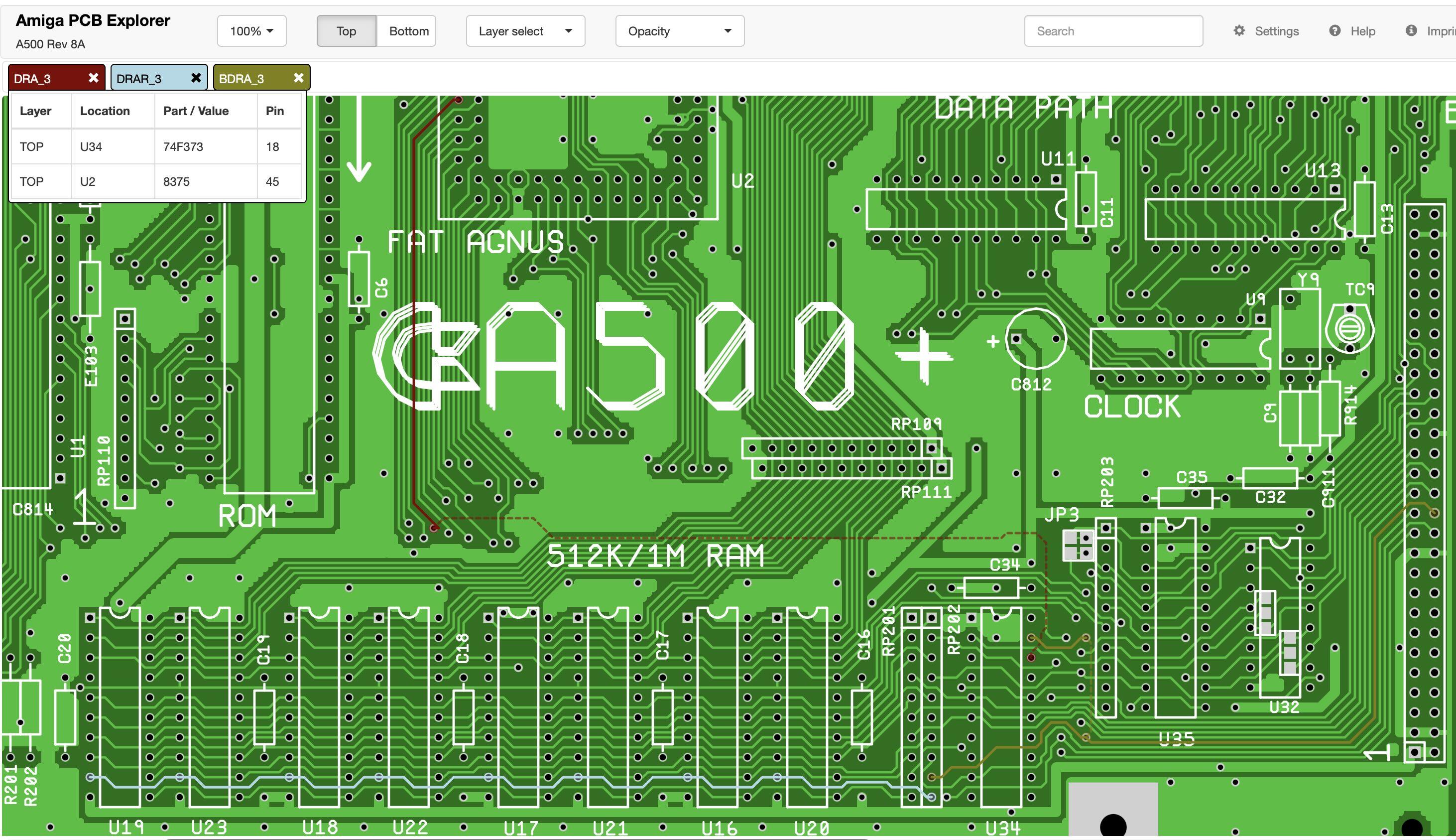This screenshot has width=1456, height=840.
Task: Click the U13 chip outline
Action: pos(1245,219)
